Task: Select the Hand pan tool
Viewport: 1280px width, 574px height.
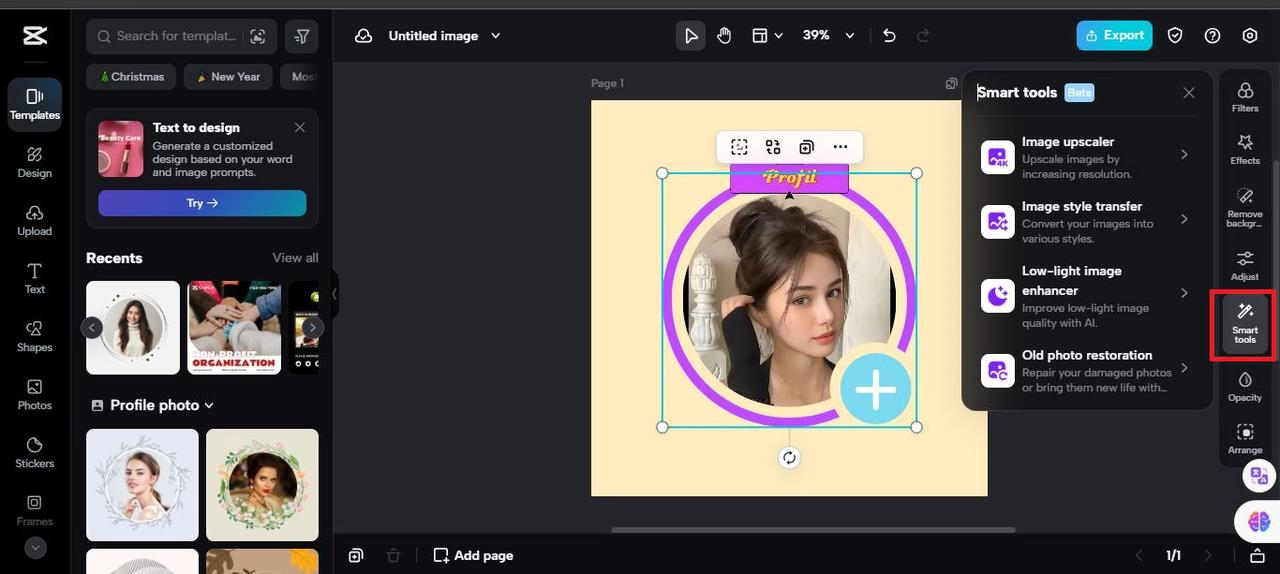Action: (x=724, y=36)
